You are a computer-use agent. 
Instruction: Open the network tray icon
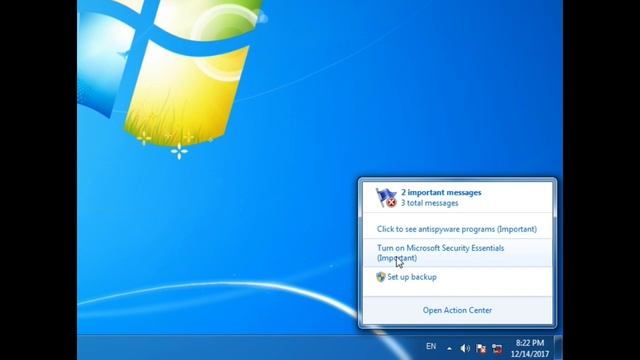pos(497,348)
